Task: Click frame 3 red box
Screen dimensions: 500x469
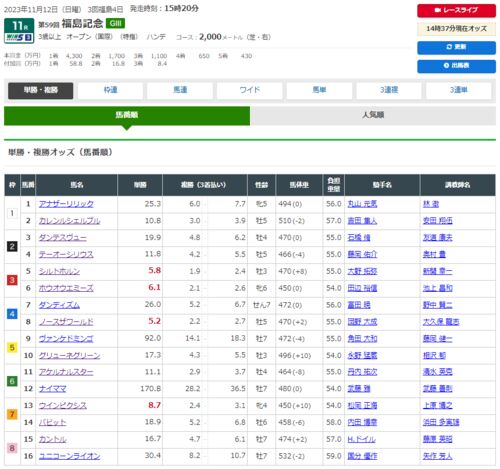Action: (x=12, y=280)
